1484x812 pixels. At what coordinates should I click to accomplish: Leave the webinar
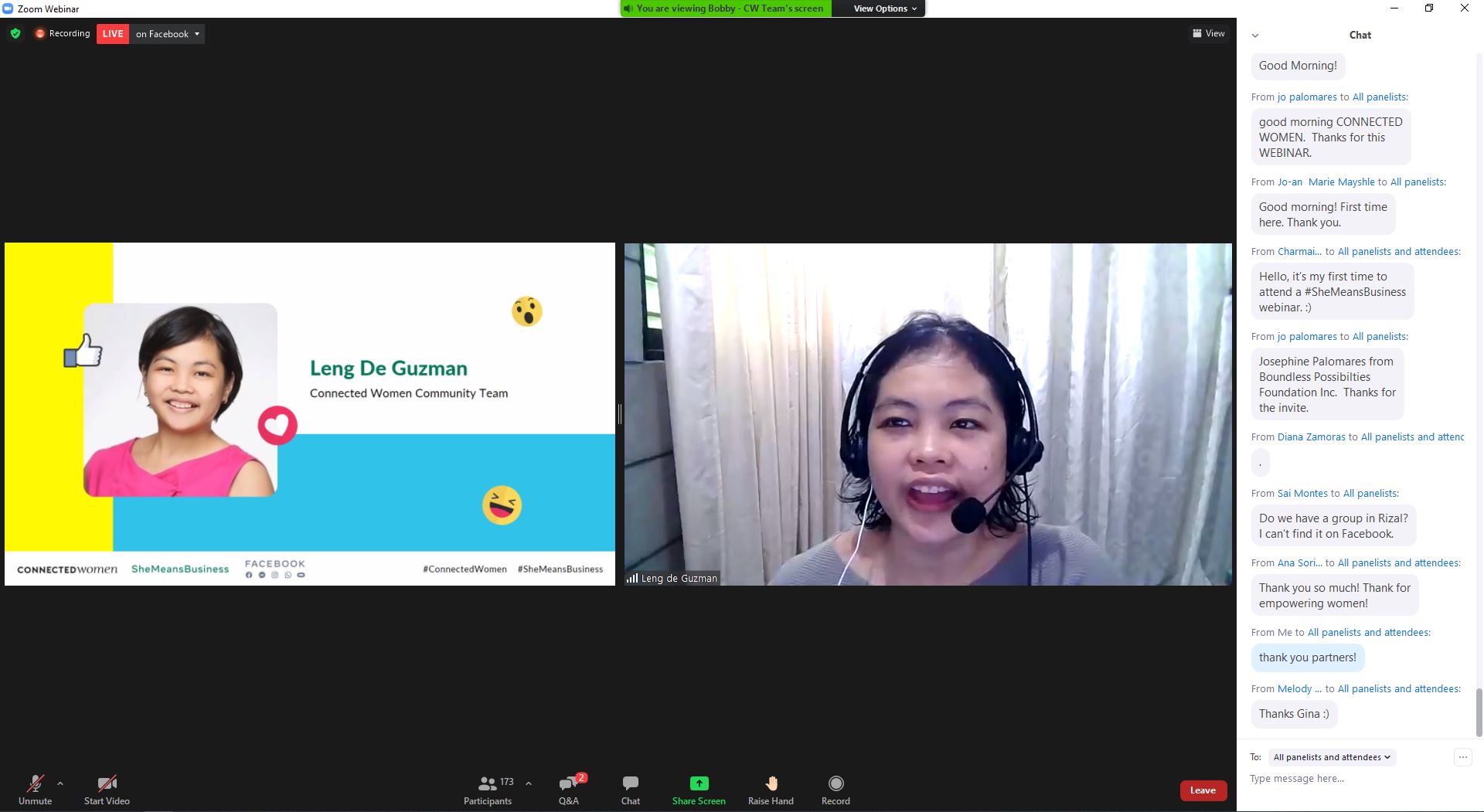1203,790
